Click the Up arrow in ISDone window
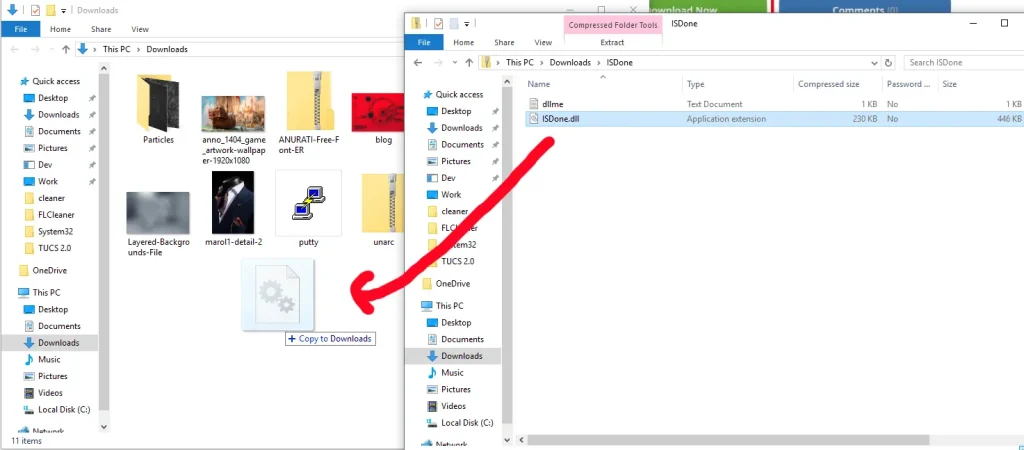 tap(469, 63)
